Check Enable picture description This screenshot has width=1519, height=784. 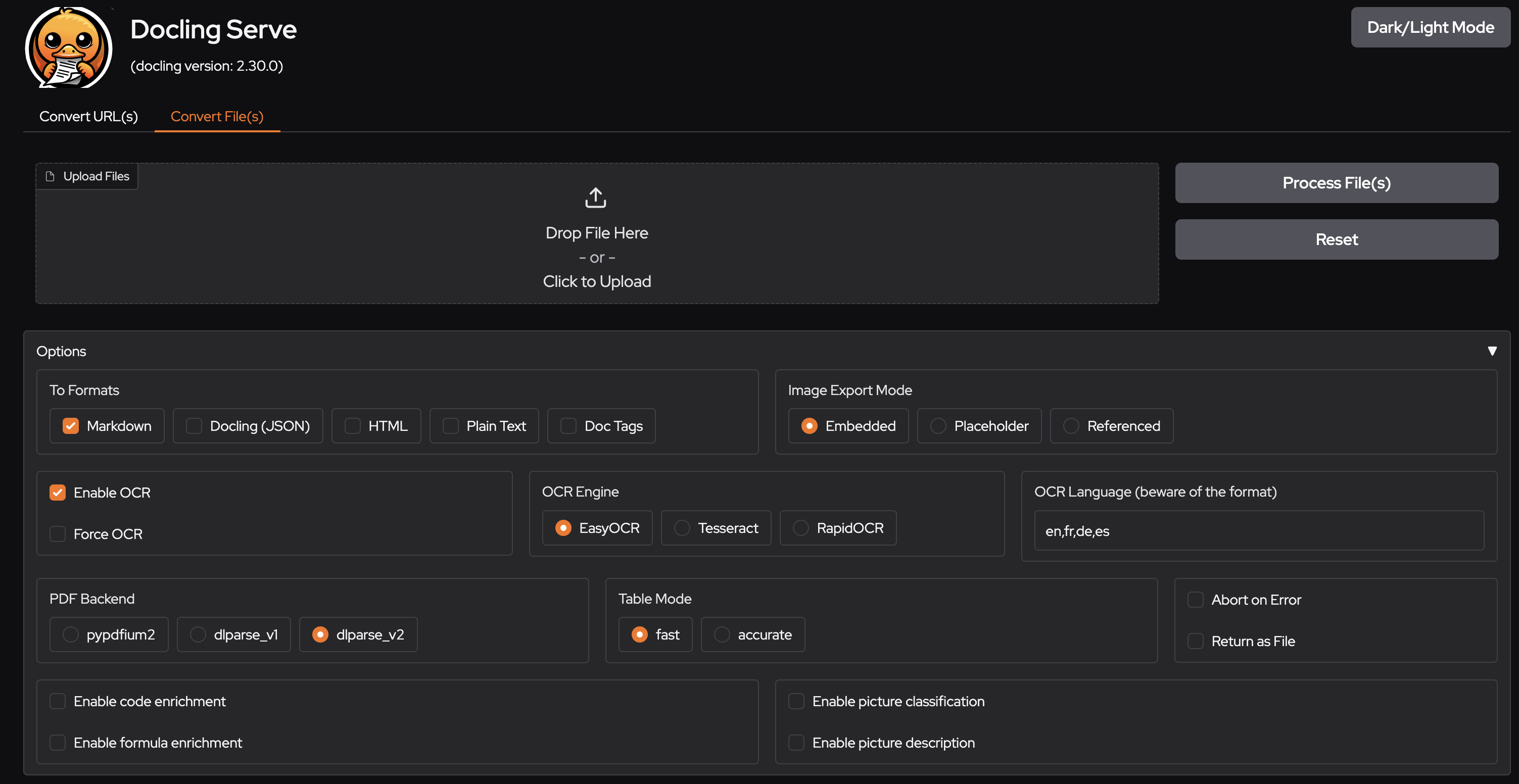pyautogui.click(x=797, y=742)
